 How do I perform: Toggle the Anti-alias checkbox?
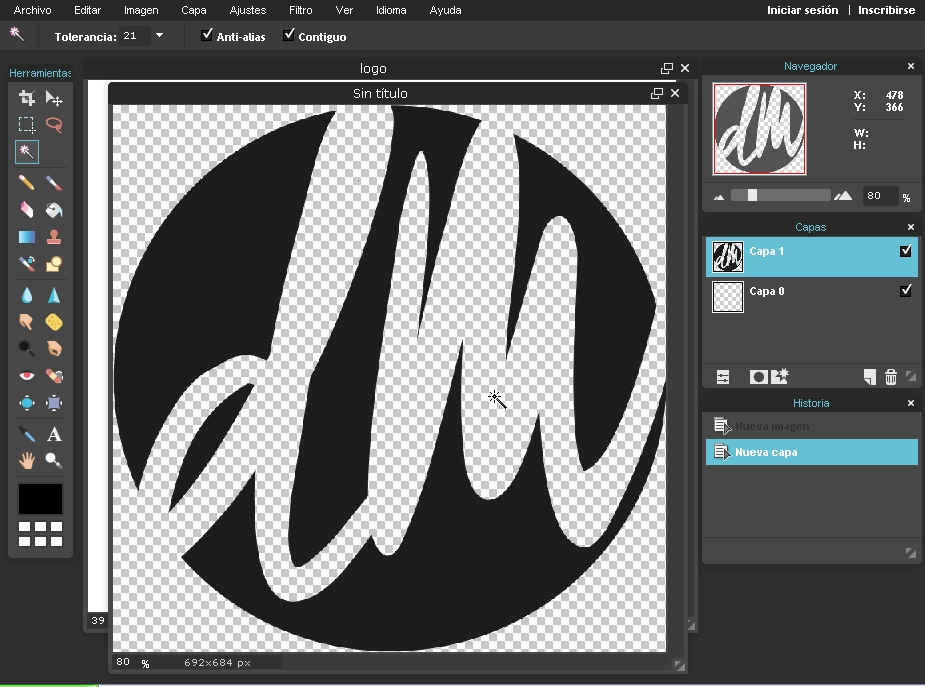[206, 35]
